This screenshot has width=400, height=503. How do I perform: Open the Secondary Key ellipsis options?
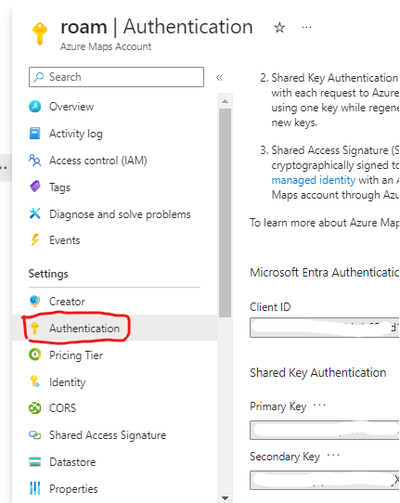(x=333, y=455)
